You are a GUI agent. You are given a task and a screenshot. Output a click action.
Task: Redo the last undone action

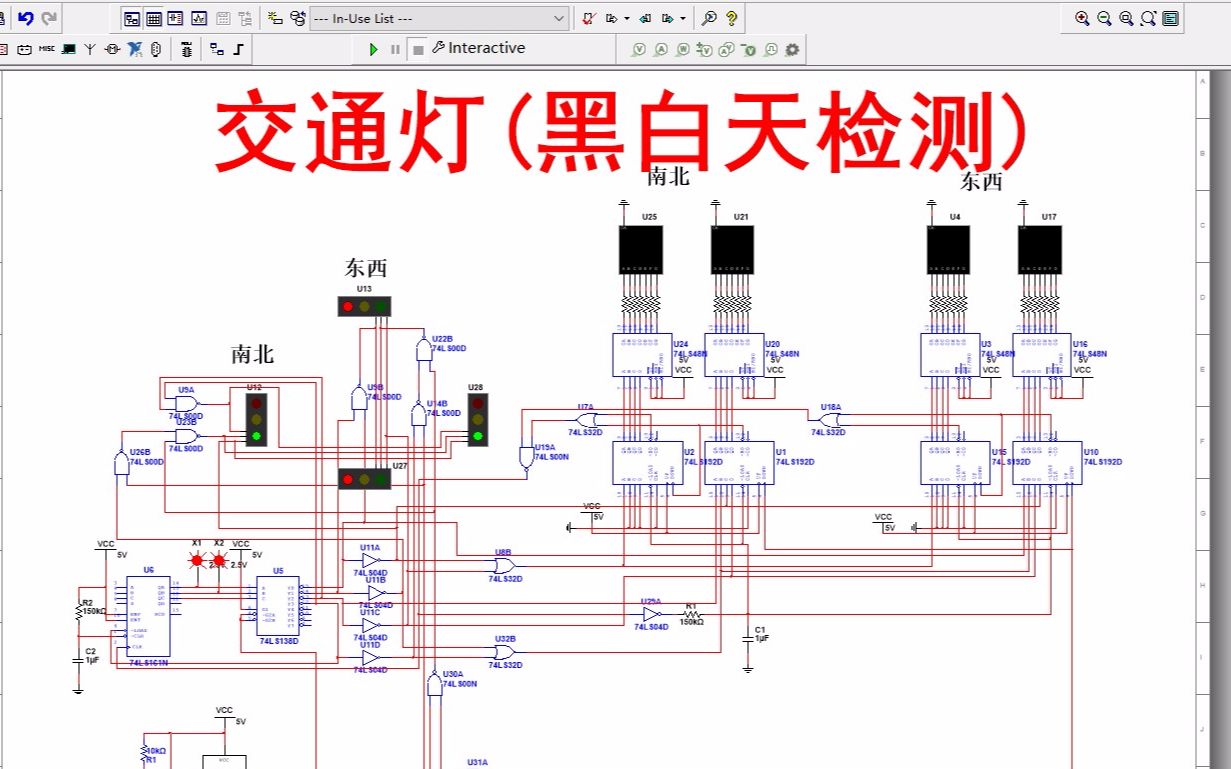coord(48,17)
